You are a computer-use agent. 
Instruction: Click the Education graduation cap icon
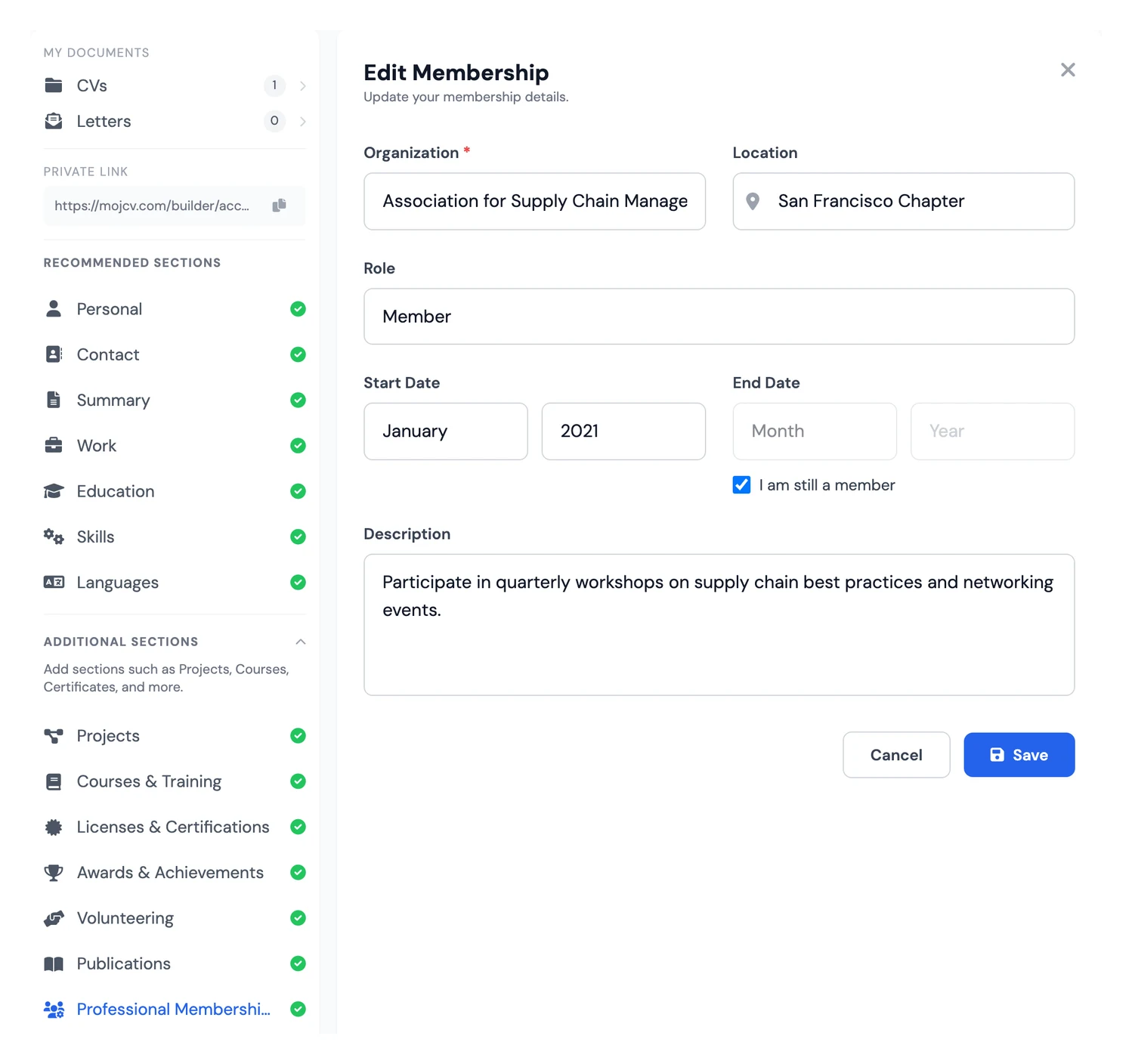[x=54, y=491]
